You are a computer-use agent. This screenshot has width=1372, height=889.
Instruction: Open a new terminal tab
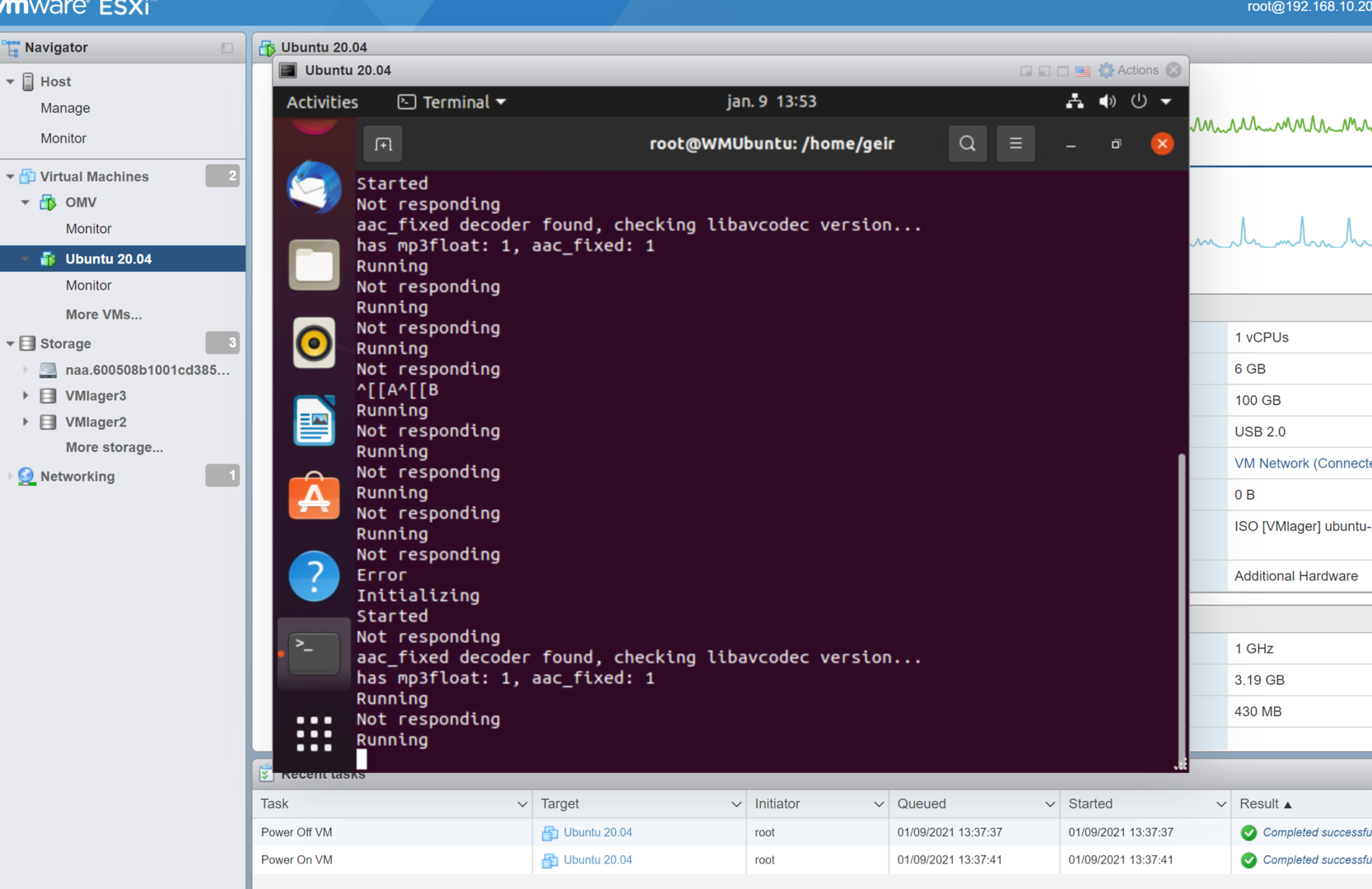383,144
